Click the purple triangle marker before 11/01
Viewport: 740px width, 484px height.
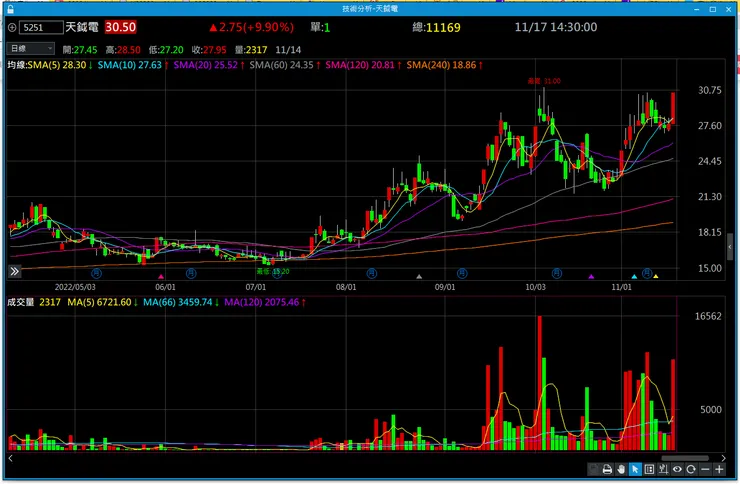tap(591, 276)
